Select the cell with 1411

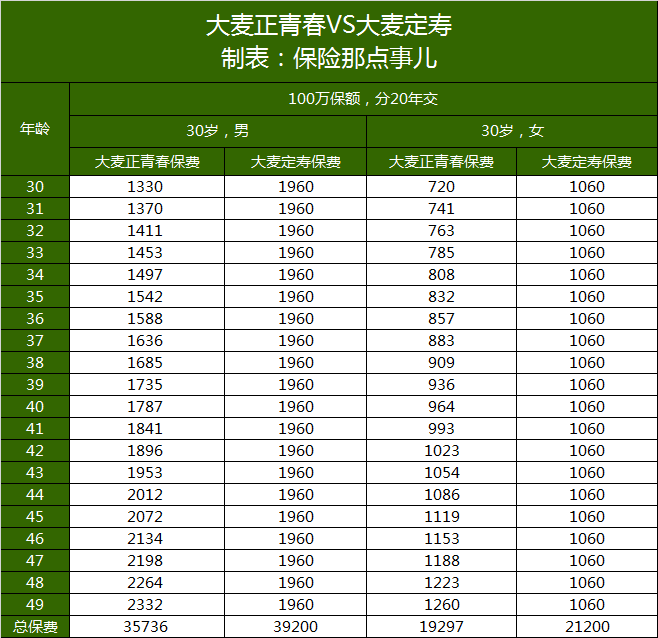click(147, 230)
